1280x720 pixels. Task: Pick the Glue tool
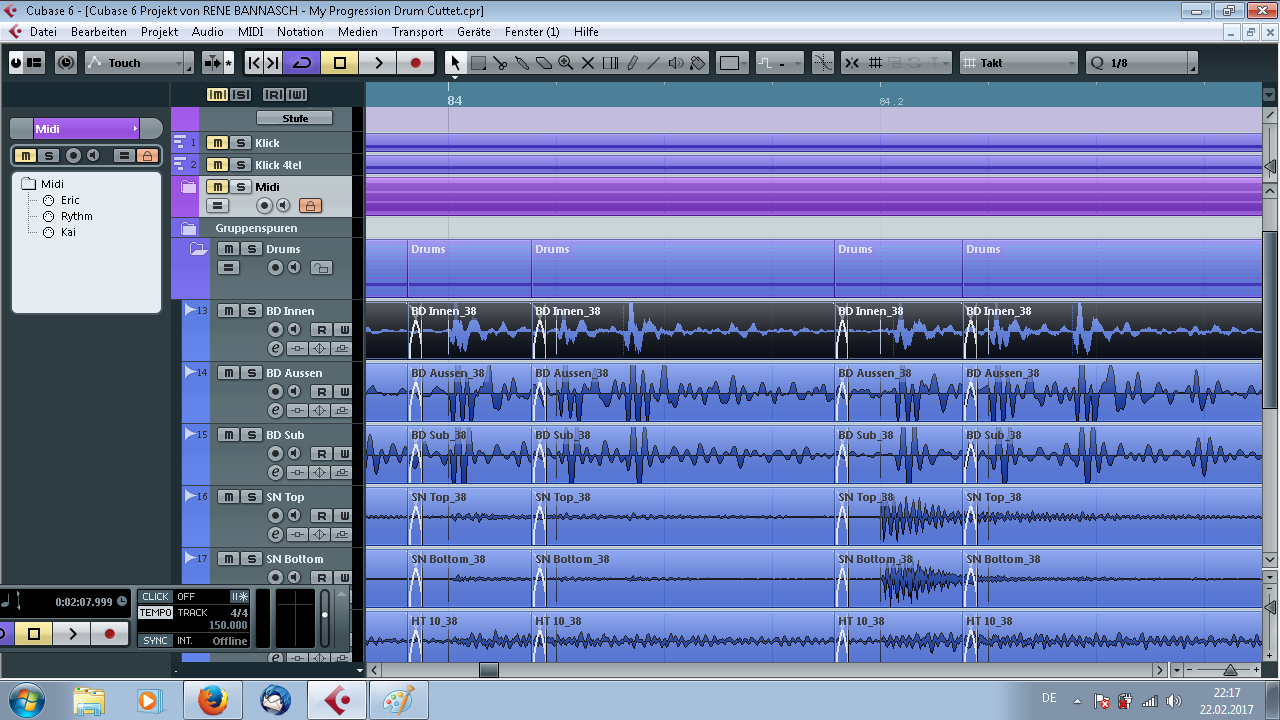coord(522,63)
